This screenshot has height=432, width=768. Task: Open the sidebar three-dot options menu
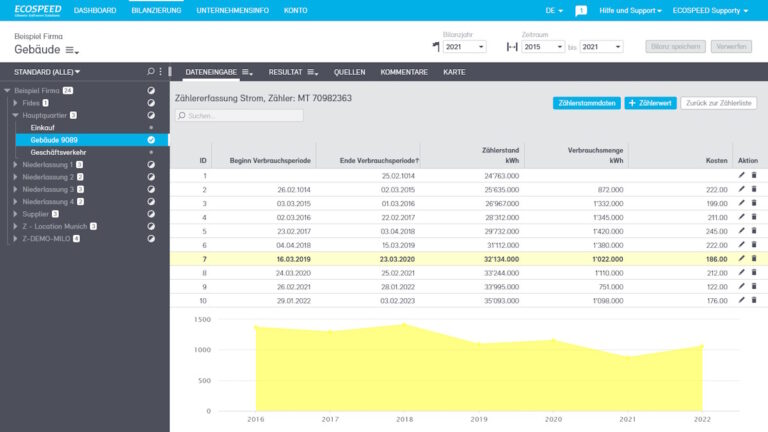(x=162, y=72)
